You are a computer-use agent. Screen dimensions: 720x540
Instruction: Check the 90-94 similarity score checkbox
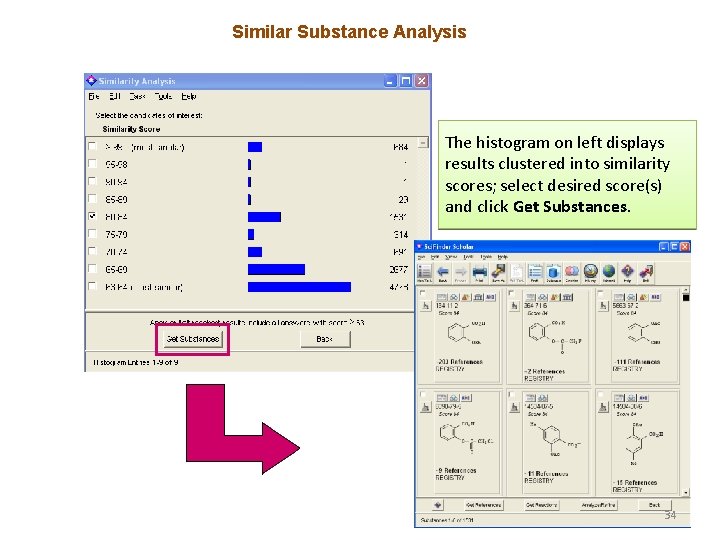point(92,181)
